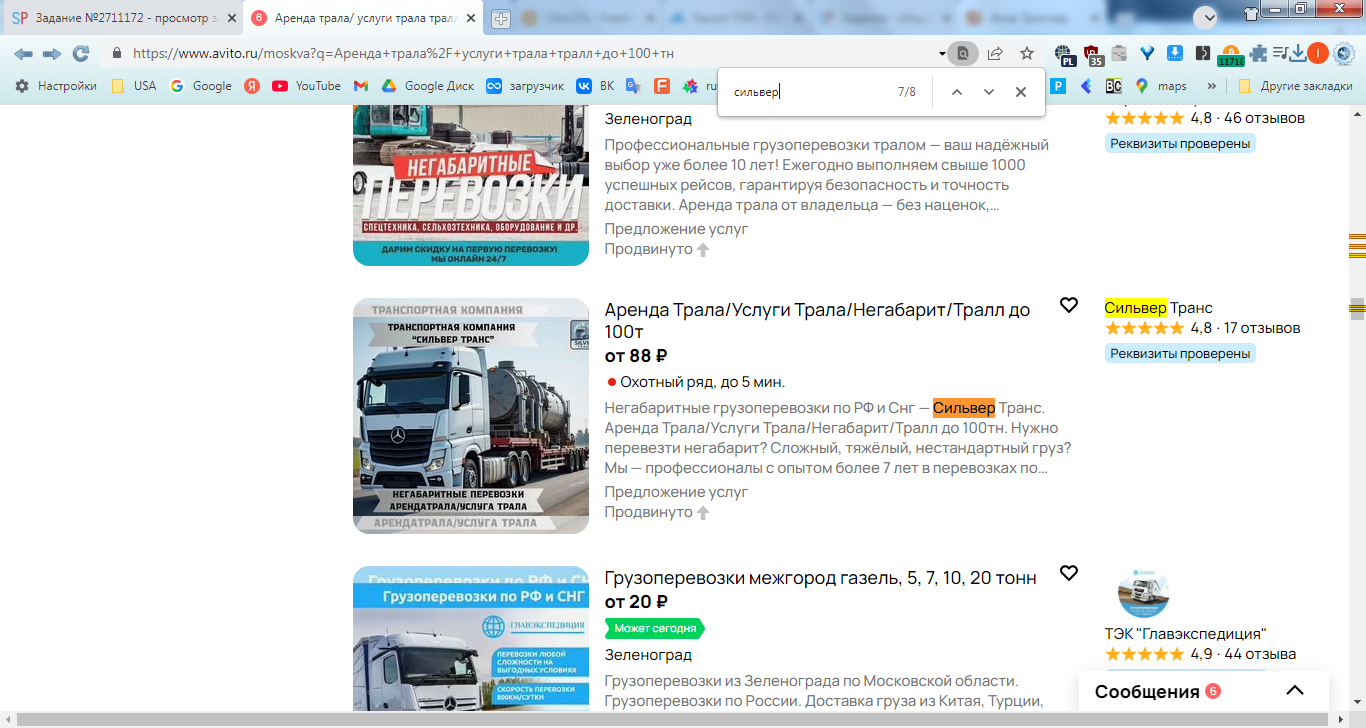Open the media control music-note icon
This screenshot has width=1366, height=728.
1280,54
